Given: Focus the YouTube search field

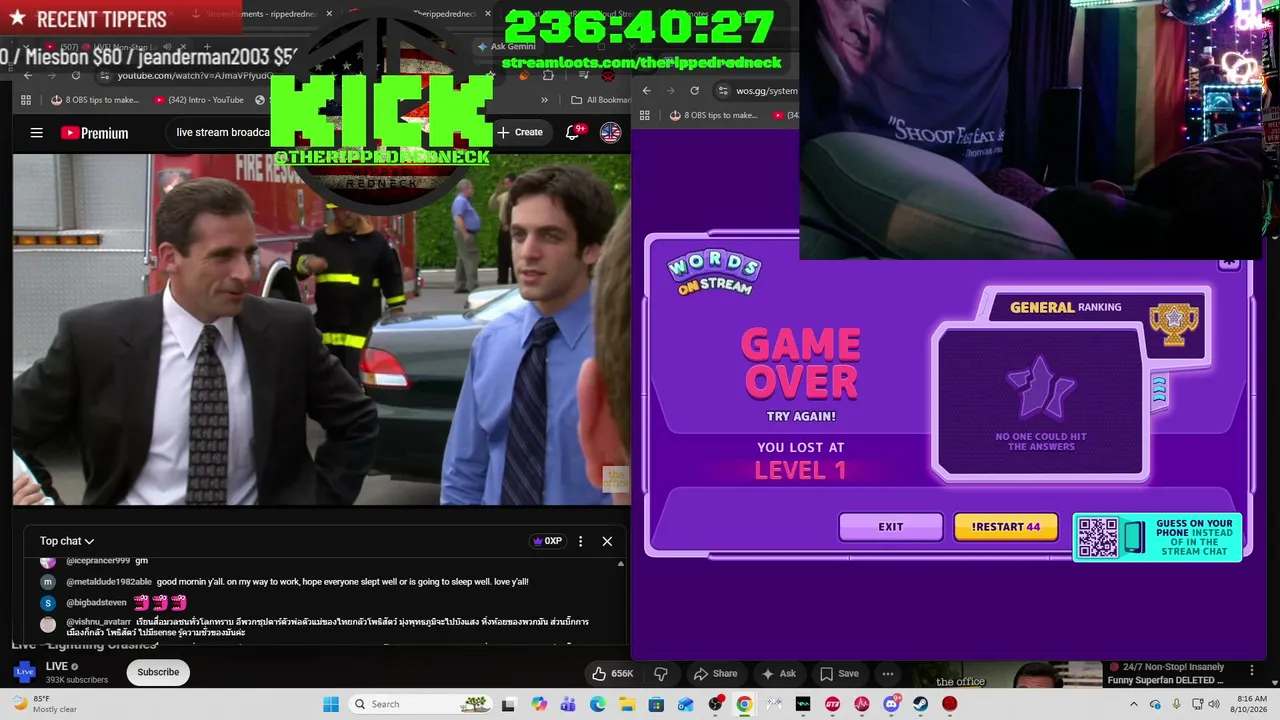Looking at the screenshot, I should 222,132.
